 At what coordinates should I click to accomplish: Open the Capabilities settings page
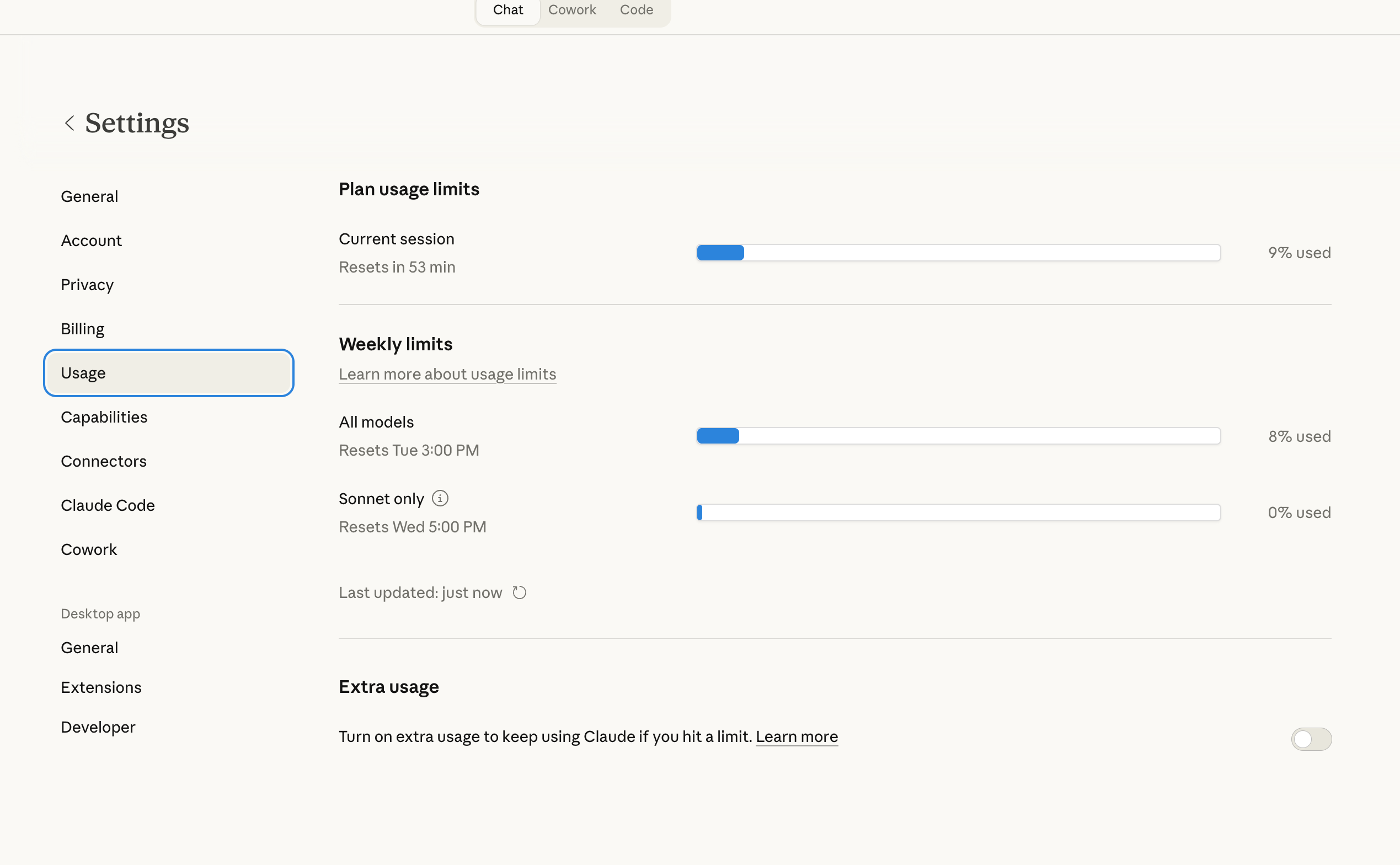coord(104,417)
